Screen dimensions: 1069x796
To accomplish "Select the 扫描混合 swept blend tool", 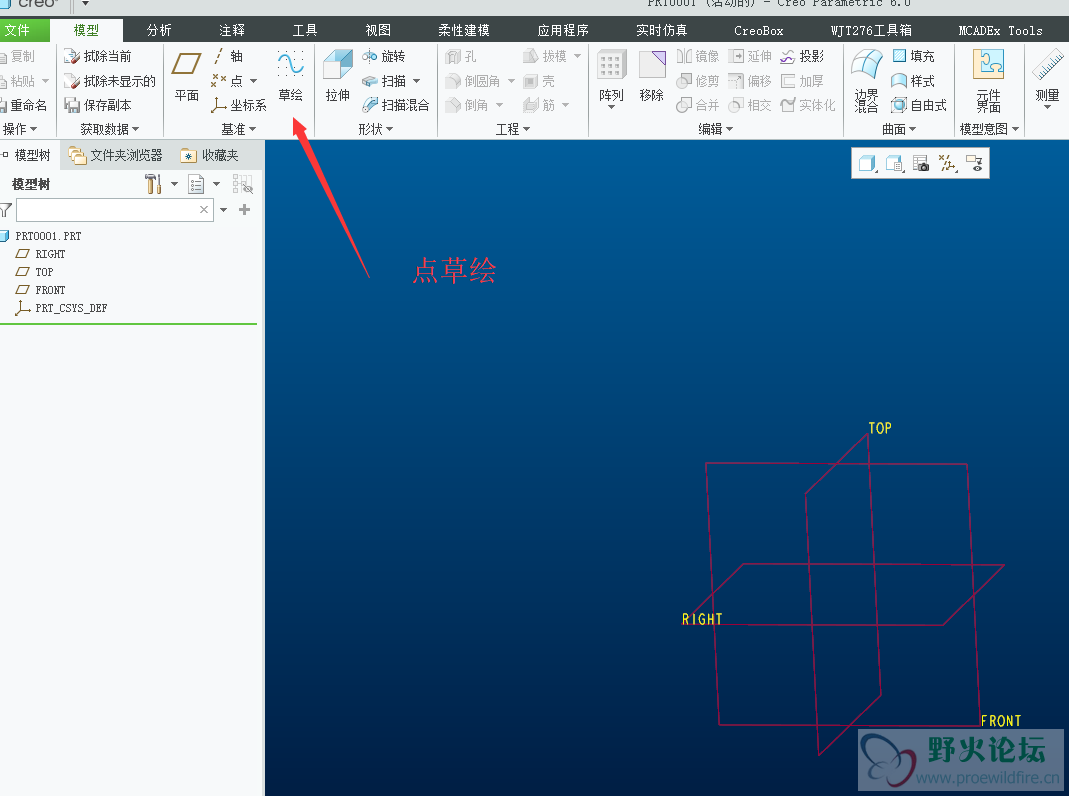I will point(395,105).
